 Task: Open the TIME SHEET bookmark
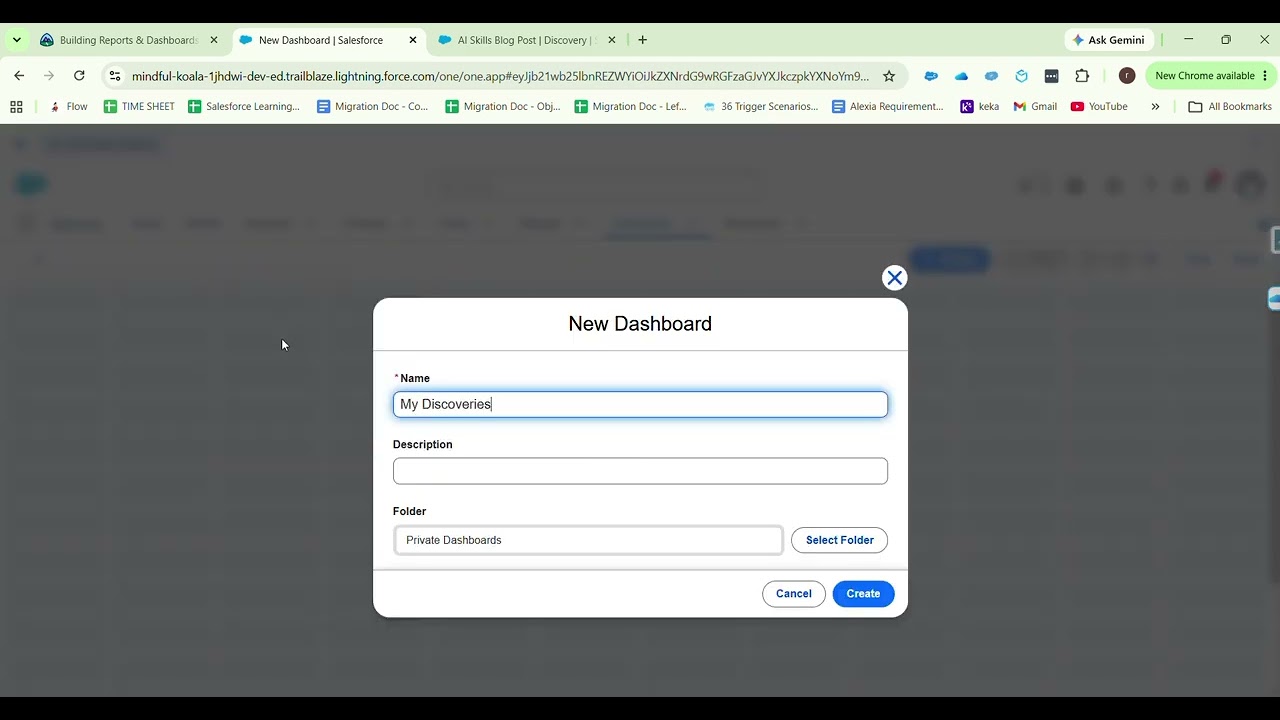point(139,106)
